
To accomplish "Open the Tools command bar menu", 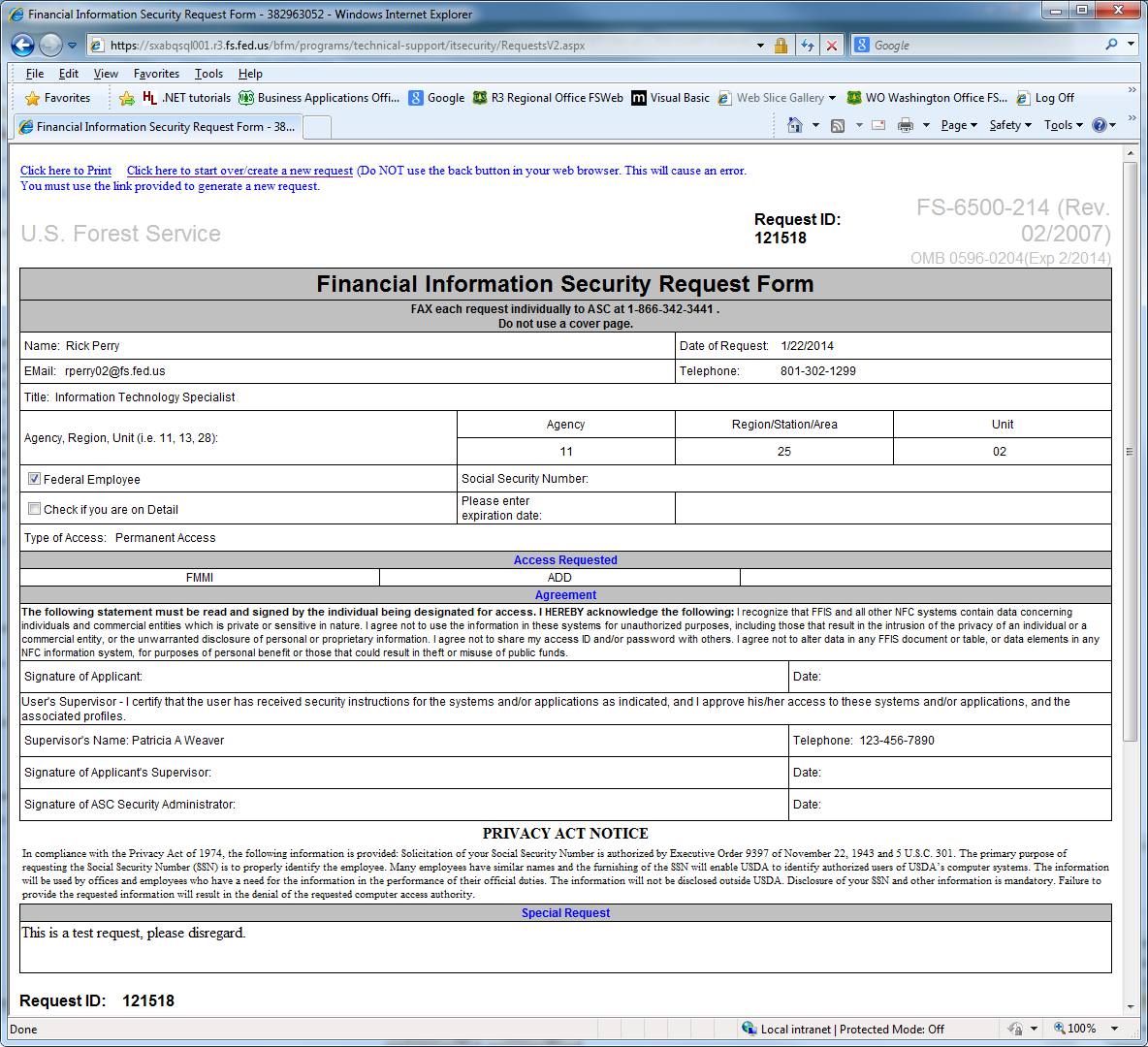I will click(x=1063, y=125).
